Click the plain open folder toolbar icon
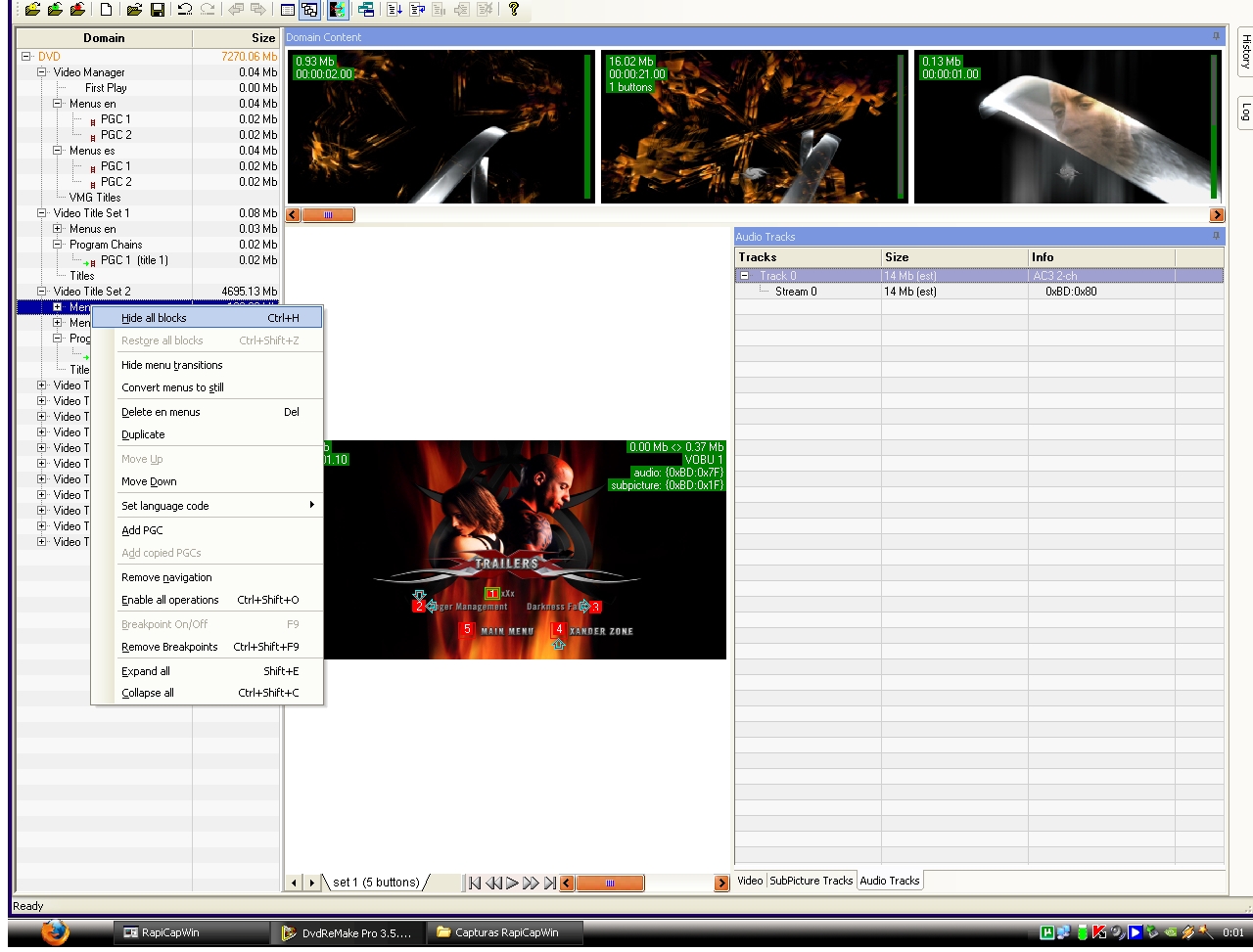Image resolution: width=1253 pixels, height=952 pixels. 134,9
